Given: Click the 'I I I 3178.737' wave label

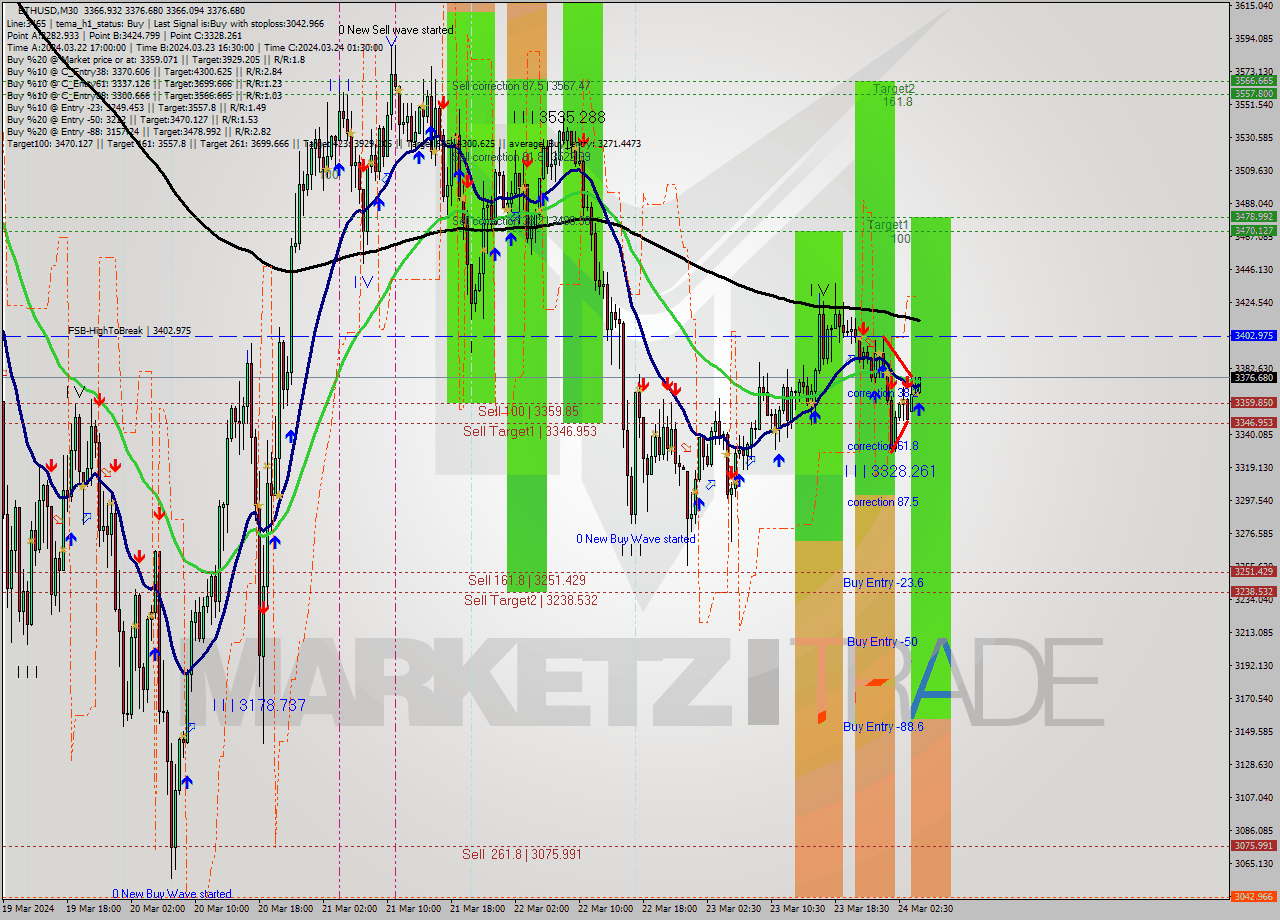Looking at the screenshot, I should point(259,705).
